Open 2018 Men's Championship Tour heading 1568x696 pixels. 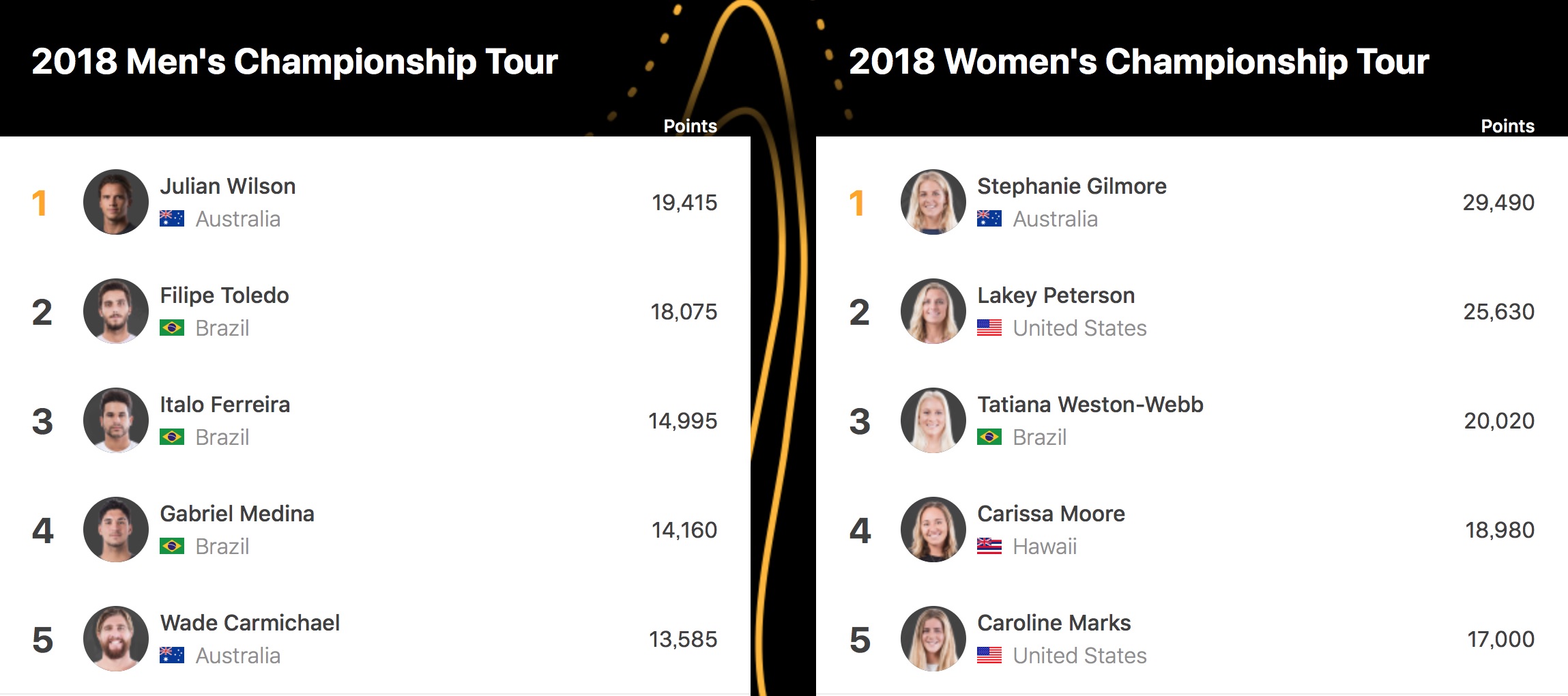point(295,61)
